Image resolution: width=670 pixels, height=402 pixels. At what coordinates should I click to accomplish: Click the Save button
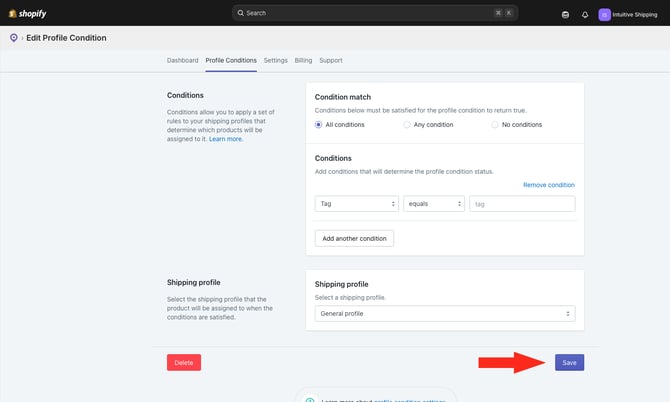click(569, 362)
